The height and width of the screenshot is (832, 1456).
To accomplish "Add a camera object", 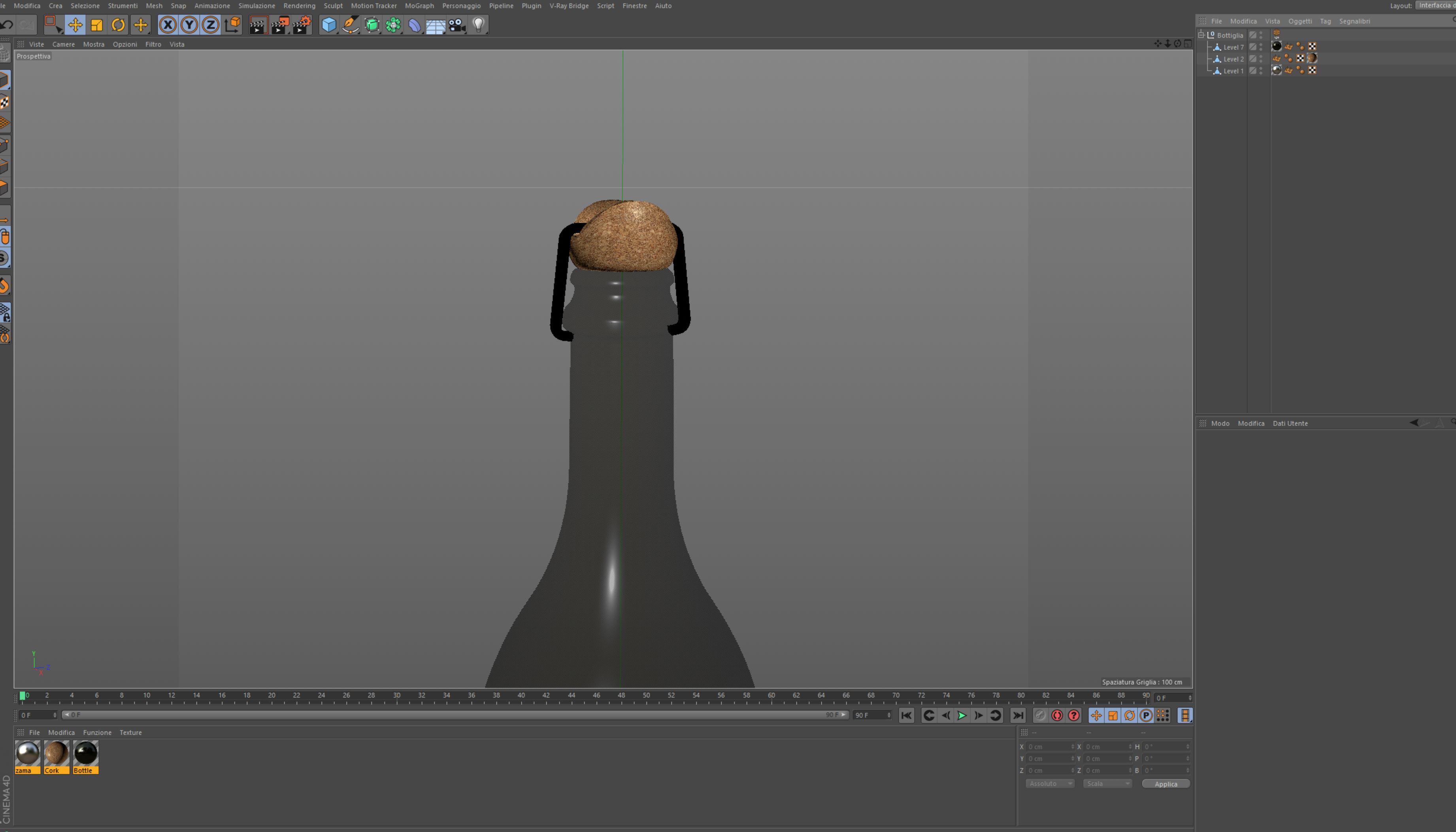I will point(457,25).
